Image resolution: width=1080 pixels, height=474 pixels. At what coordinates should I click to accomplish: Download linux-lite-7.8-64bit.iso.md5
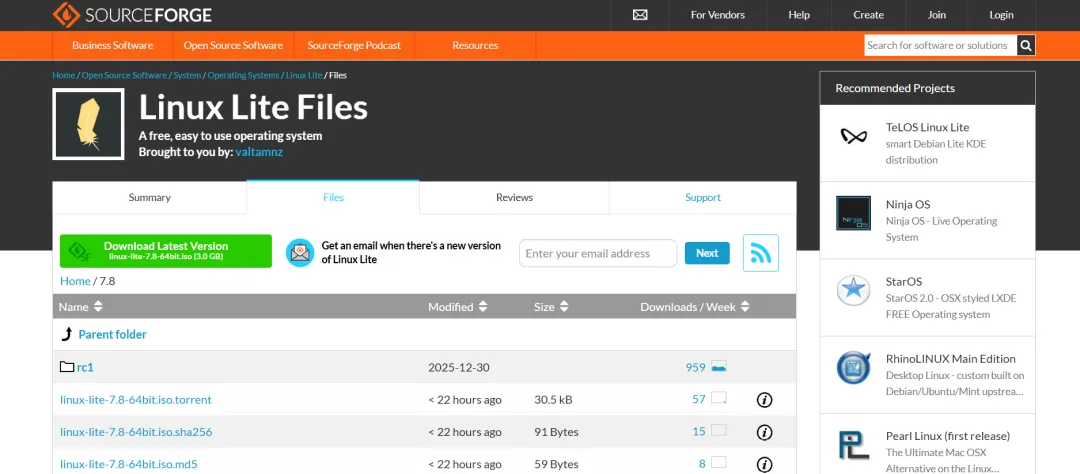[129, 464]
